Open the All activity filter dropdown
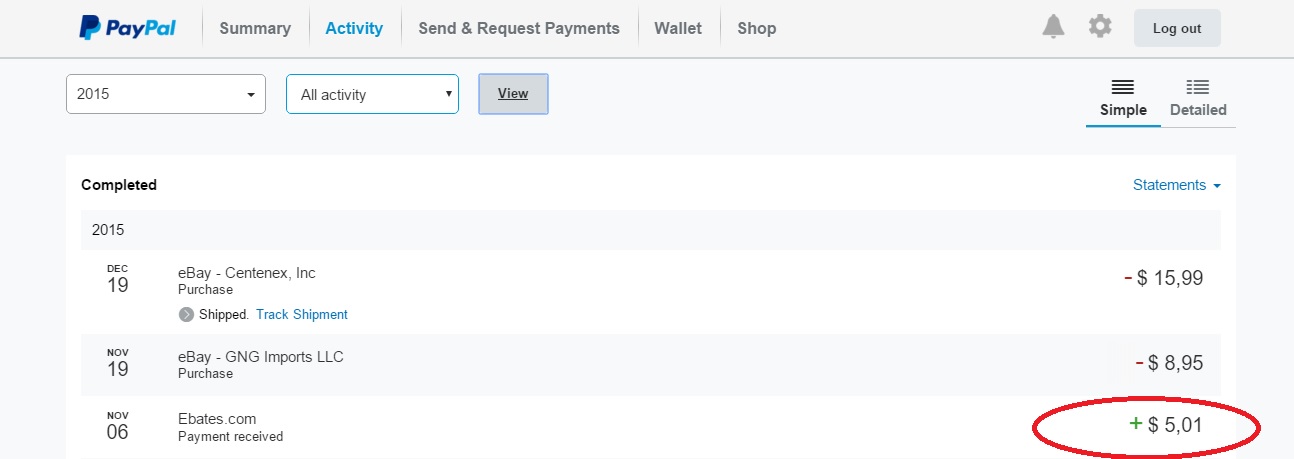Image resolution: width=1294 pixels, height=459 pixels. click(x=372, y=94)
